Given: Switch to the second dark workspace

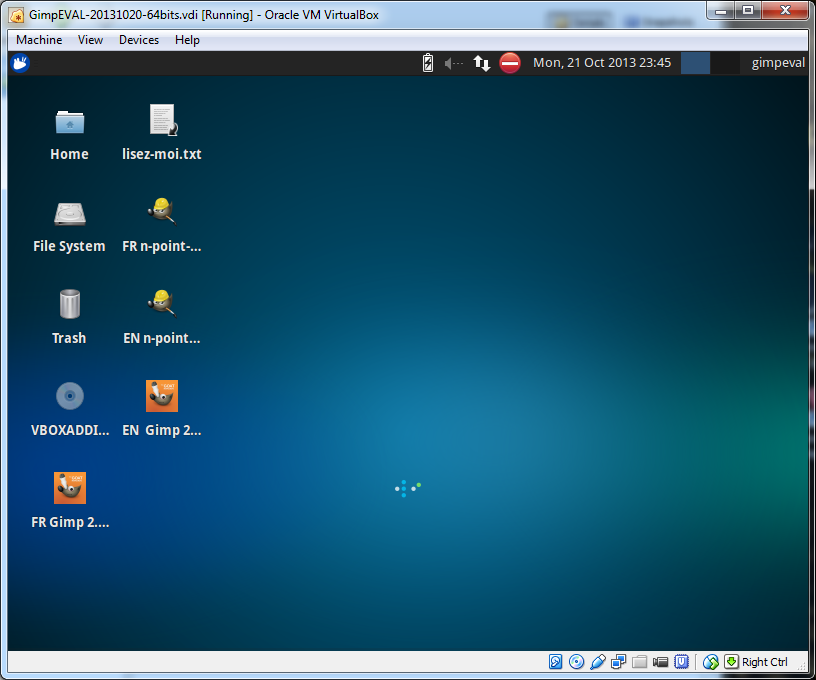Looking at the screenshot, I should coord(725,63).
